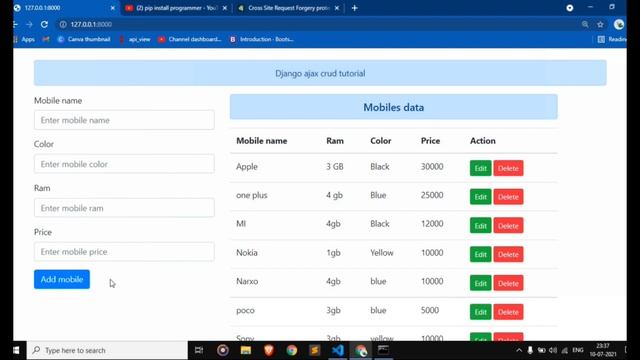This screenshot has width=640, height=360.
Task: Open Task View on the taskbar
Action: pos(199,350)
